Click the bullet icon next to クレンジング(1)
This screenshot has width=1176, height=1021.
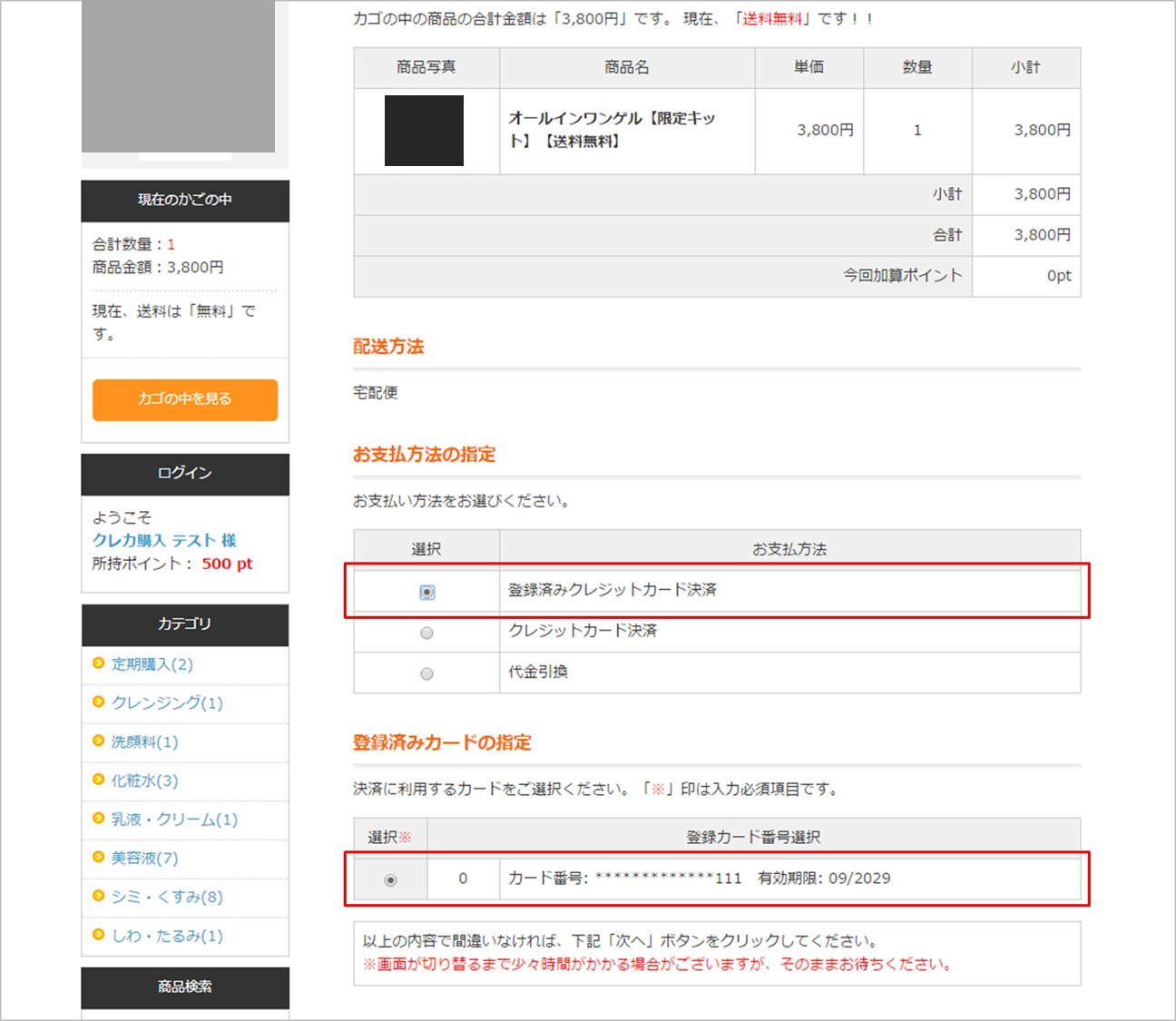99,702
